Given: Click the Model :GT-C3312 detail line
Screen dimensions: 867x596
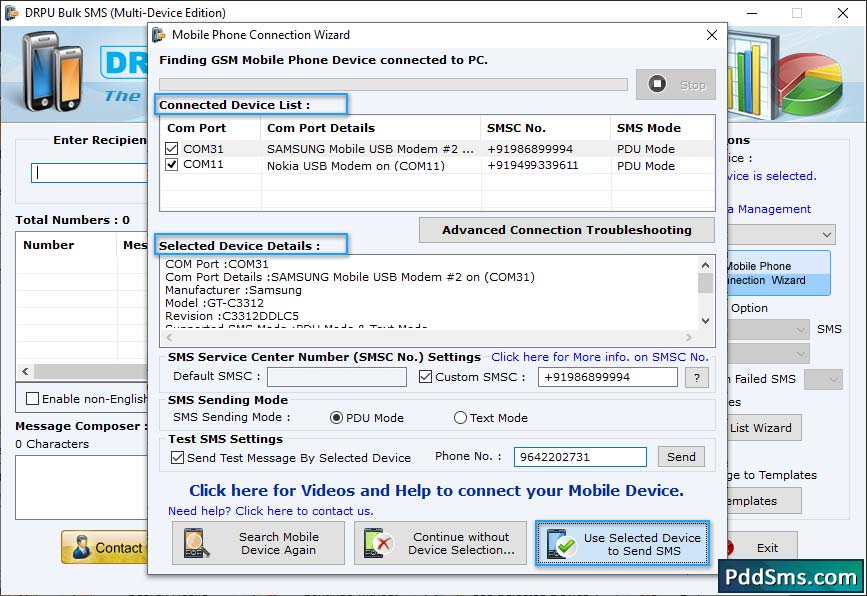Looking at the screenshot, I should [x=215, y=303].
